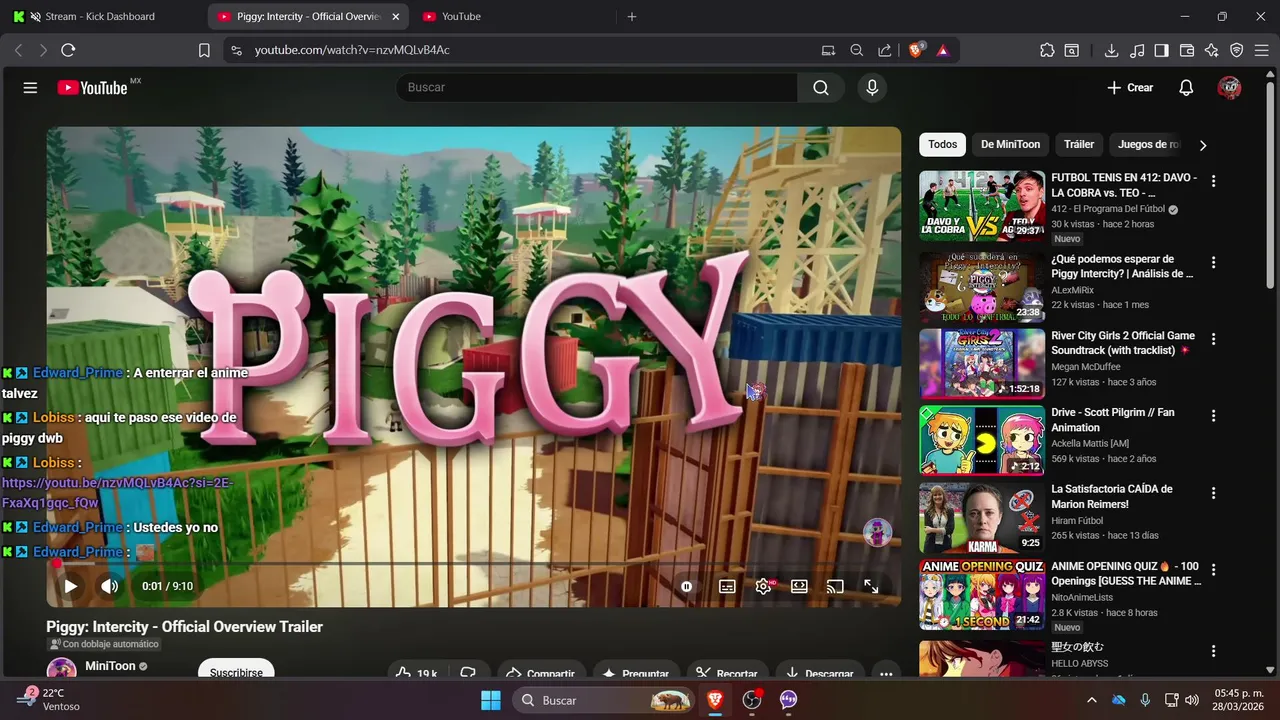Image resolution: width=1280 pixels, height=720 pixels.
Task: Reload the page
Action: point(68,50)
